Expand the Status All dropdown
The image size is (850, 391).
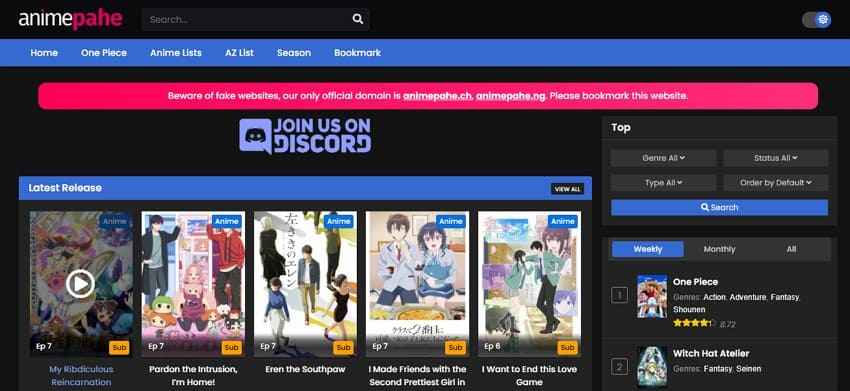pyautogui.click(x=776, y=158)
